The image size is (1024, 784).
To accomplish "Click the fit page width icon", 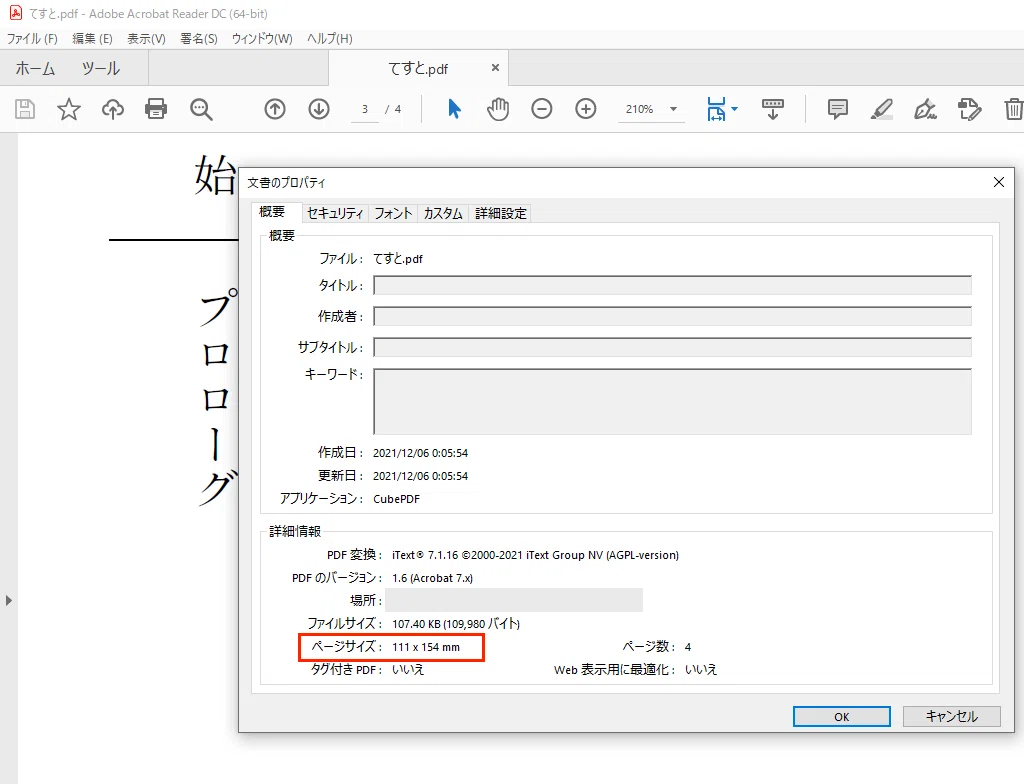I will click(x=716, y=109).
